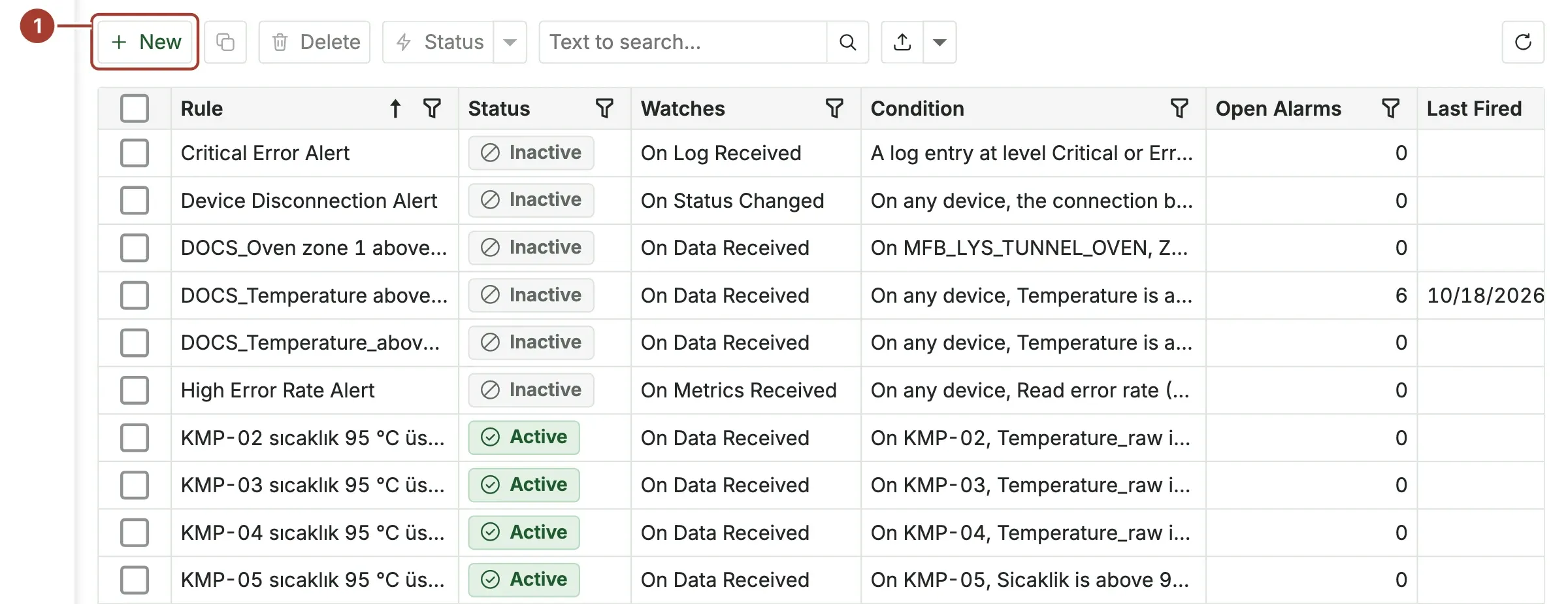Open the Rule column filter
Screen dimensions: 1568x604
coord(432,109)
